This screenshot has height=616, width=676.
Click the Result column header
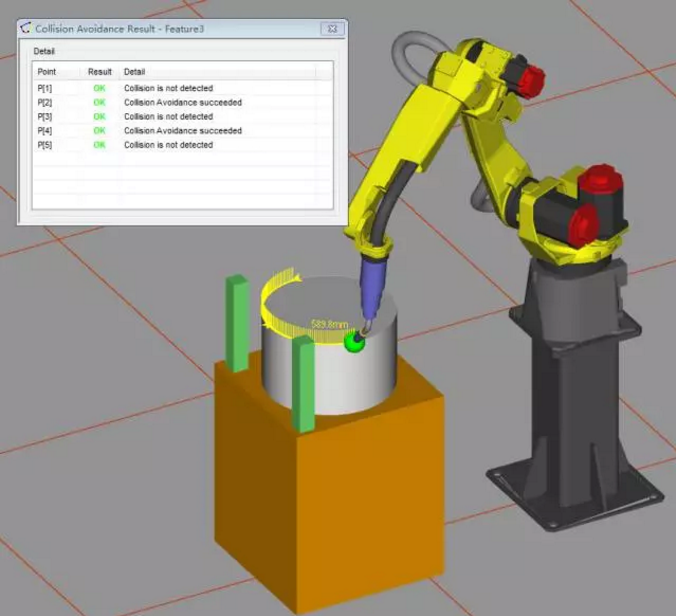point(100,72)
